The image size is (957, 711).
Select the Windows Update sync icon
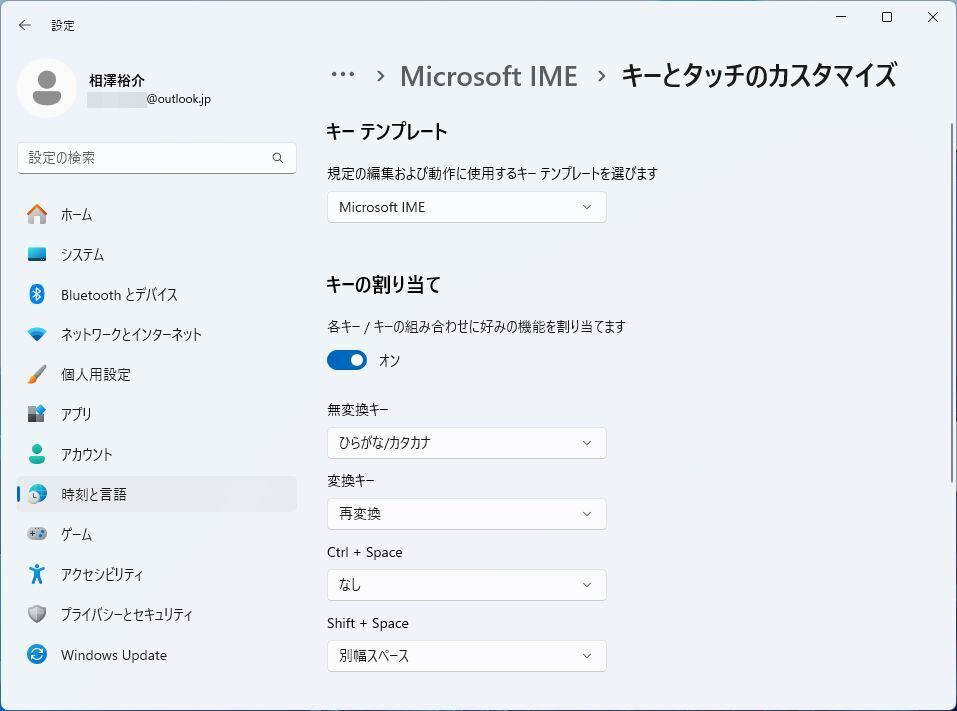click(x=37, y=654)
